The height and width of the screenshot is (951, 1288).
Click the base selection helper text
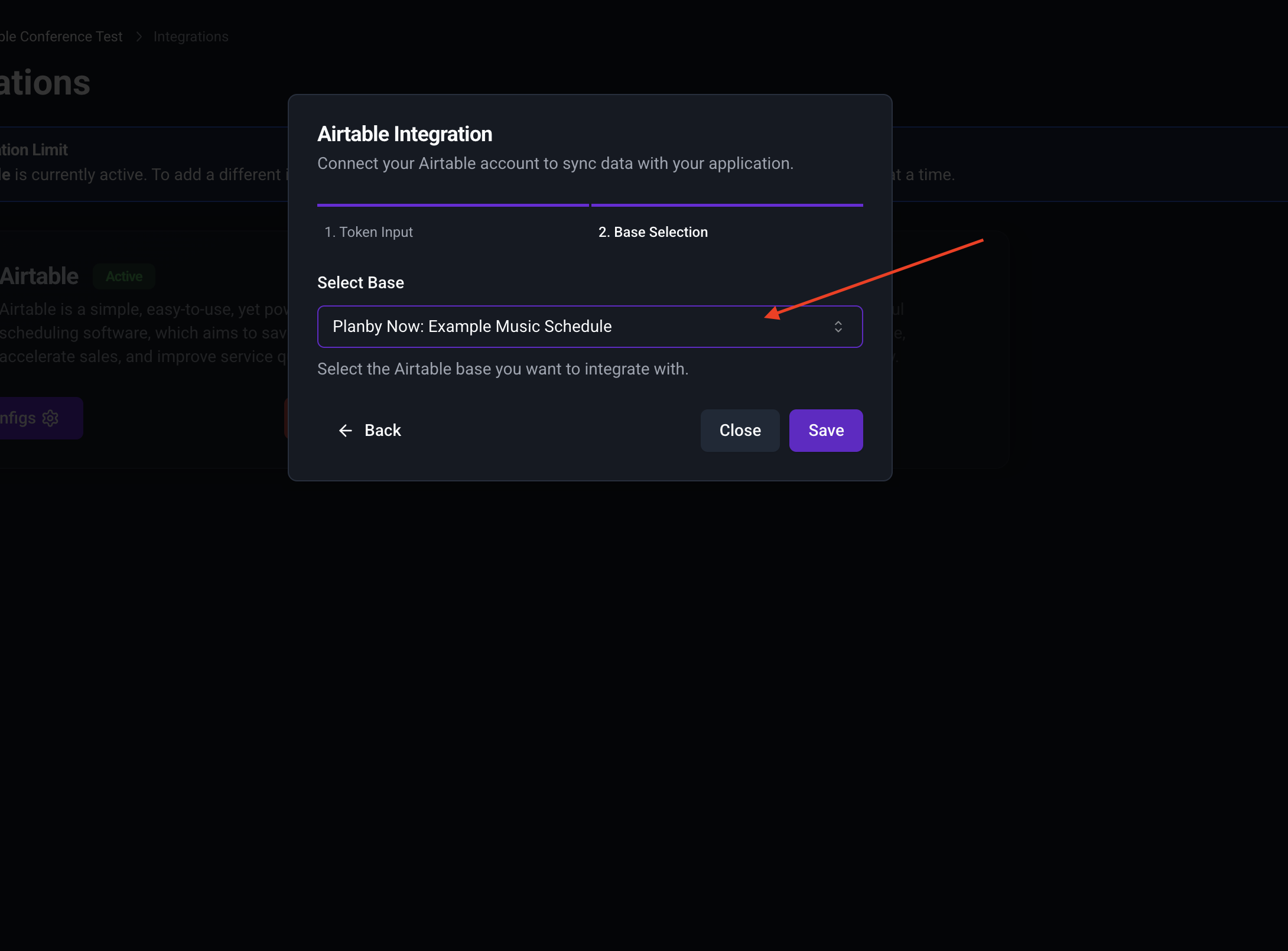(503, 369)
